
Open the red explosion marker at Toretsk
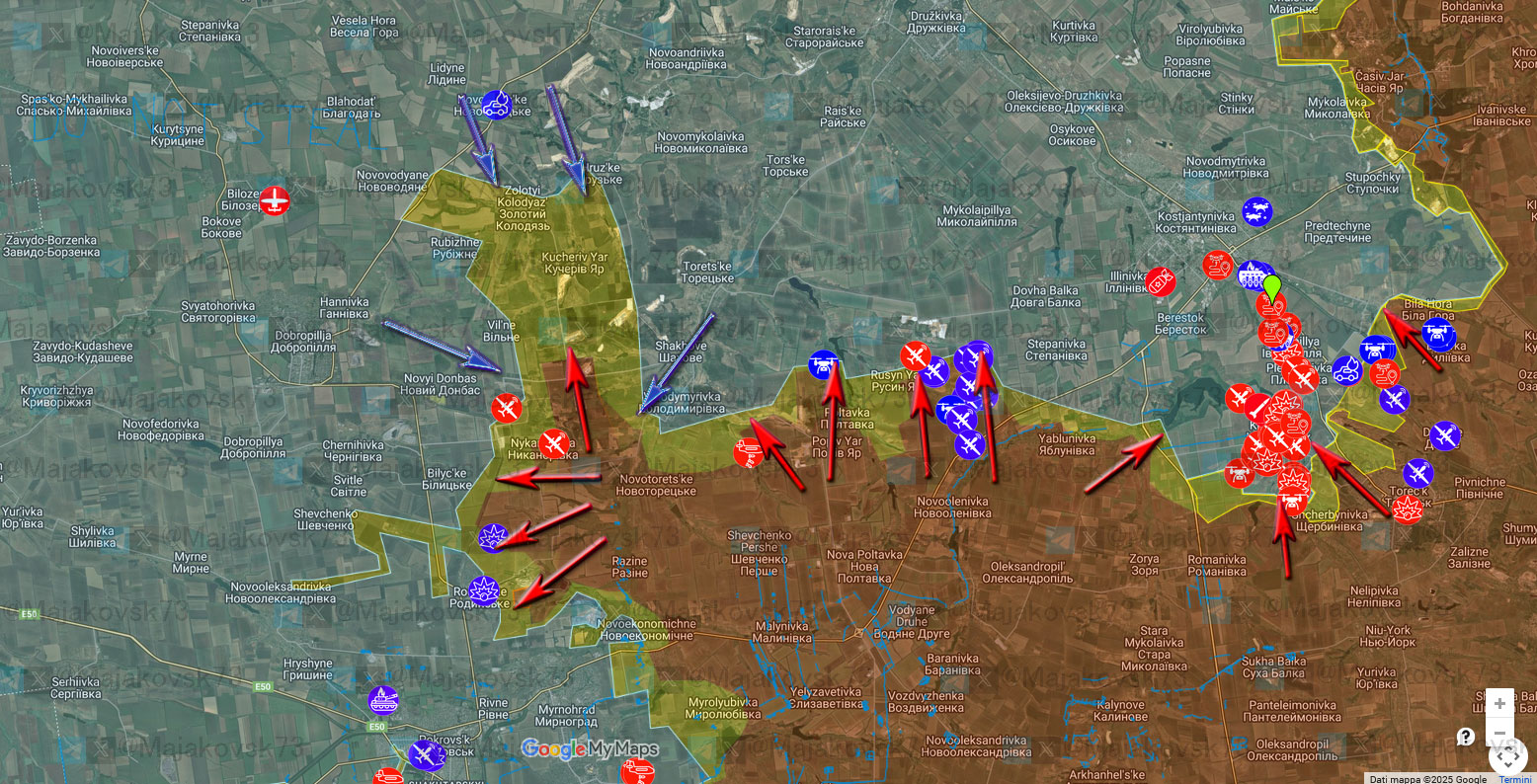tap(1407, 509)
